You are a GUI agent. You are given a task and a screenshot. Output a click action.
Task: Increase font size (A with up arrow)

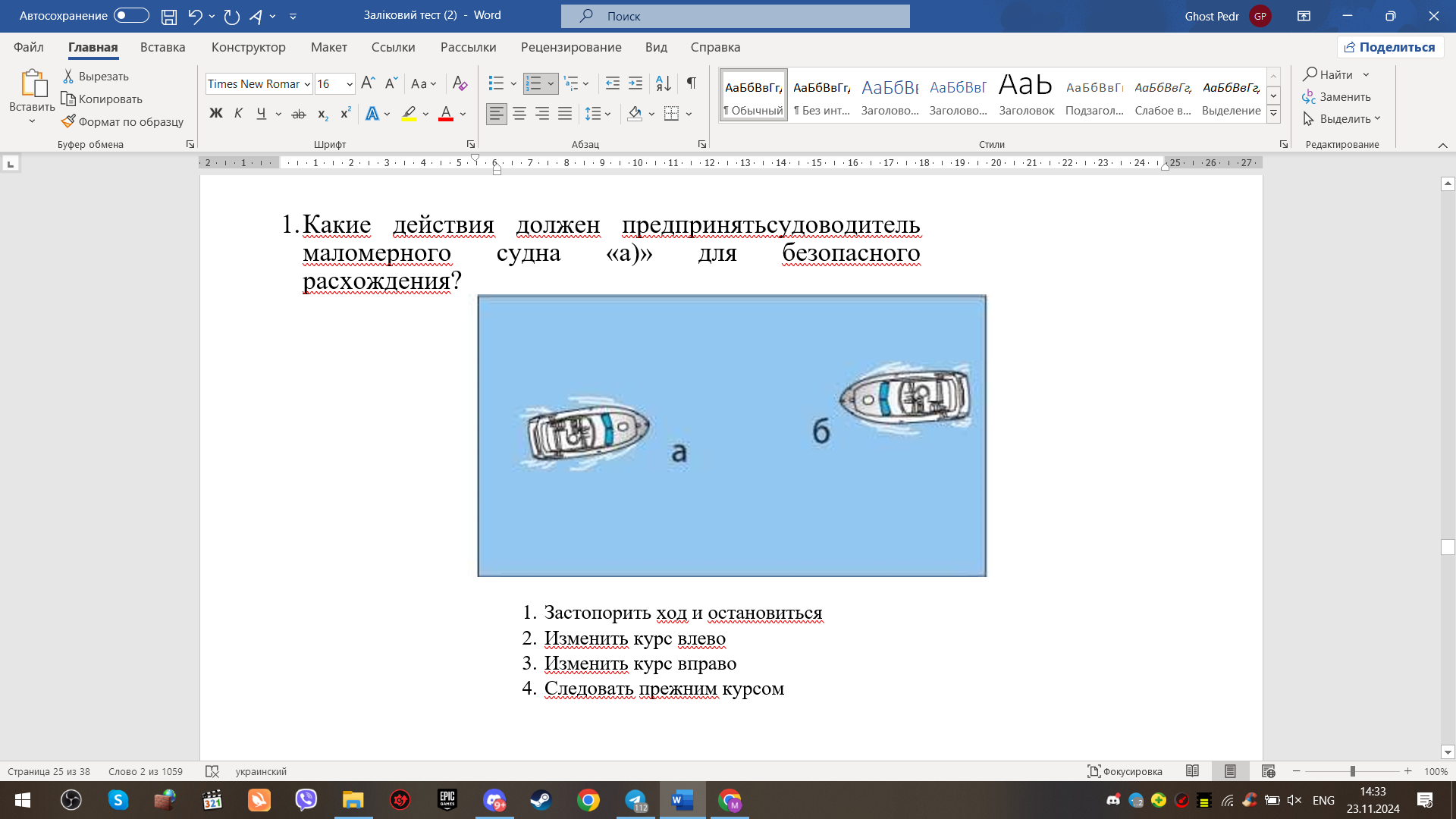(x=368, y=83)
